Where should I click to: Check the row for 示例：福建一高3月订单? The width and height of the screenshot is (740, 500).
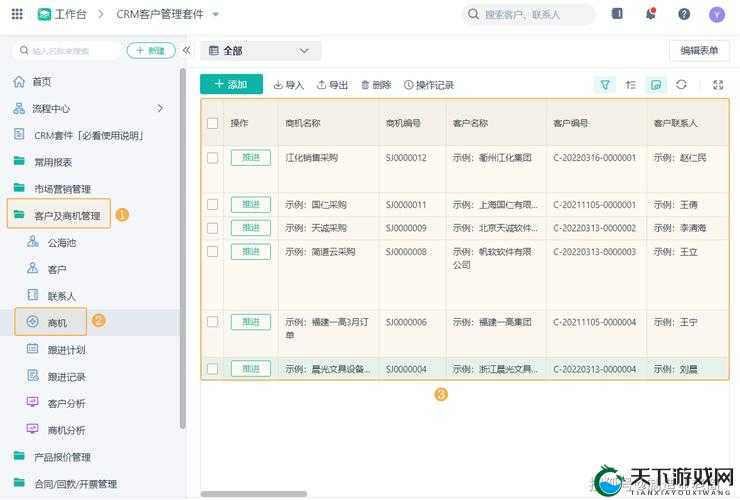click(x=212, y=322)
